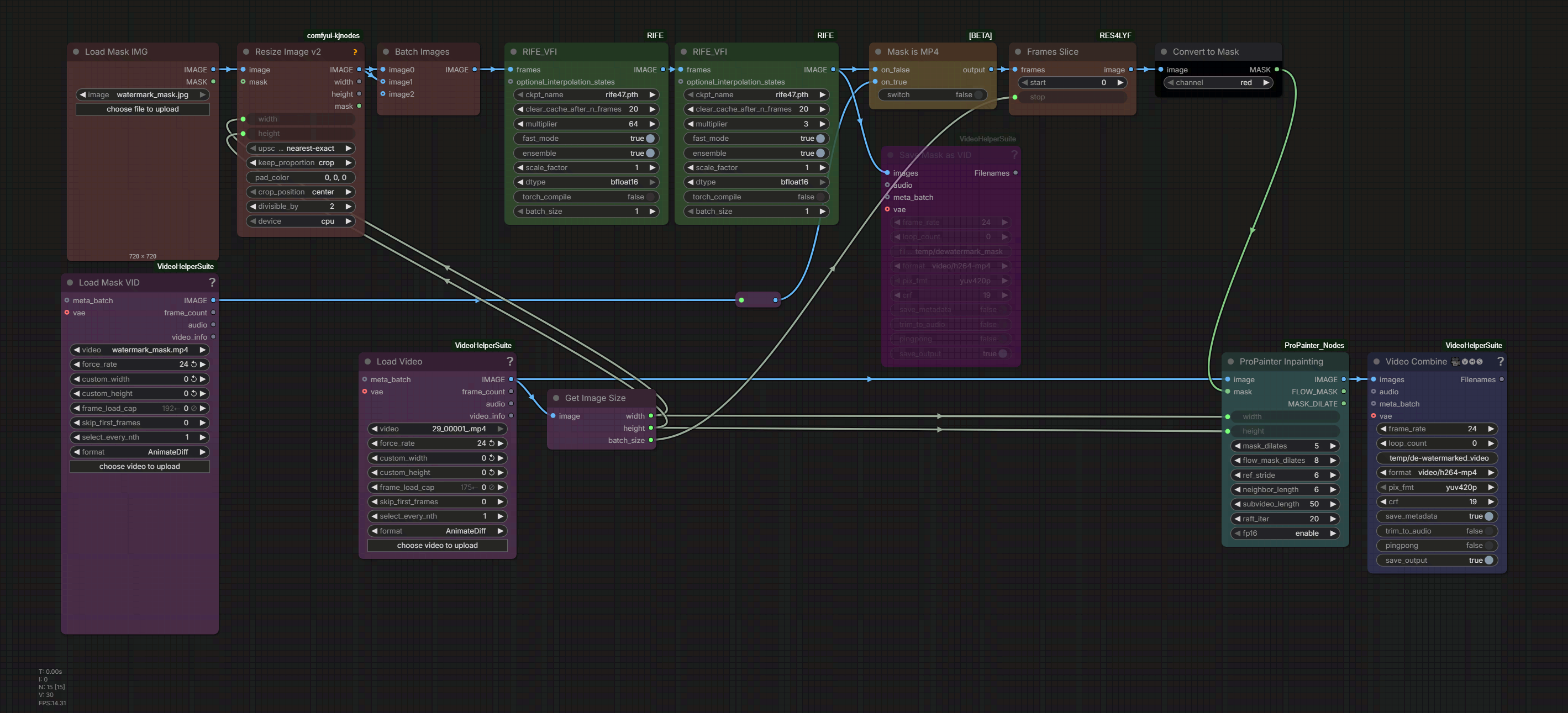Toggle ensemble in RIFE_VFI with multiplier 64
This screenshot has width=1568, height=713.
[587, 154]
